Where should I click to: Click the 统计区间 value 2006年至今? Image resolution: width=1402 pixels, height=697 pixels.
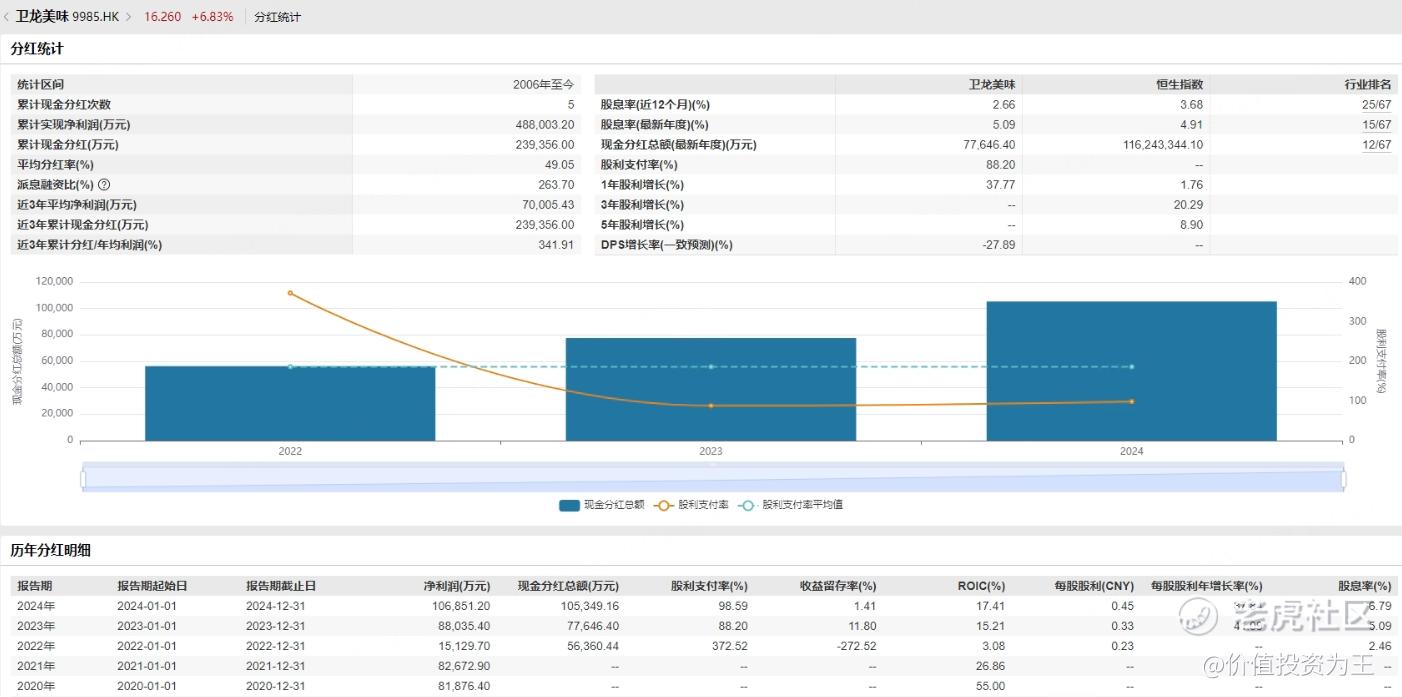pyautogui.click(x=544, y=85)
